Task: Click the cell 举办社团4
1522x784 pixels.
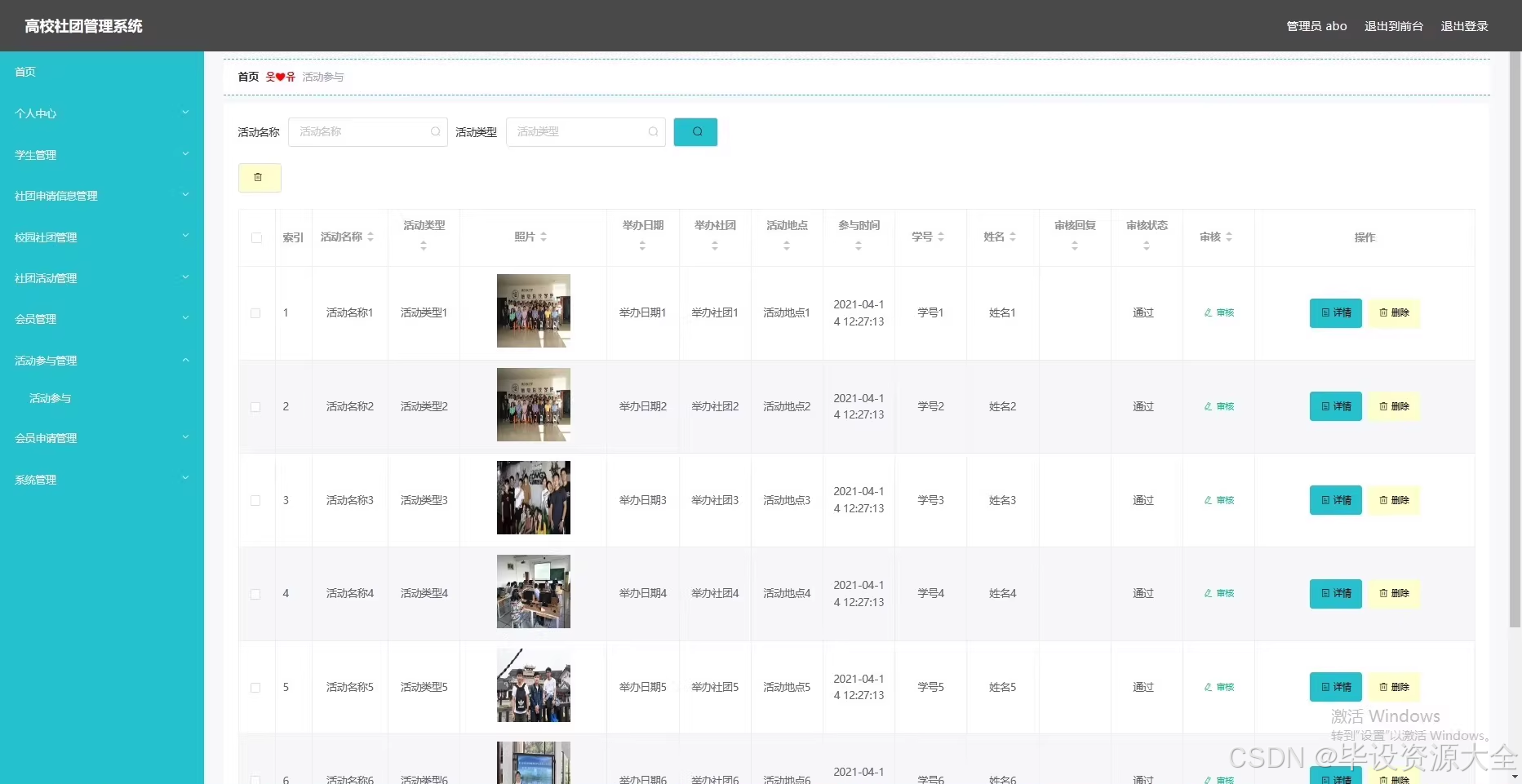Action: [715, 594]
